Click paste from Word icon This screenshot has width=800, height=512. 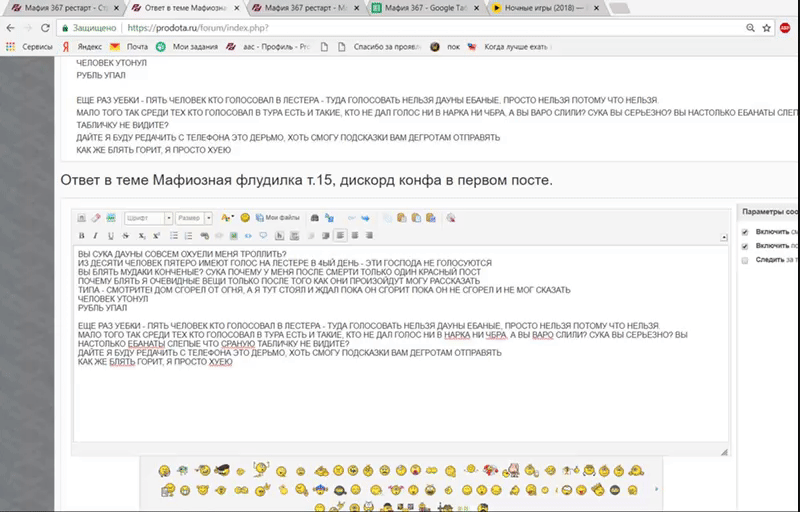(x=431, y=218)
